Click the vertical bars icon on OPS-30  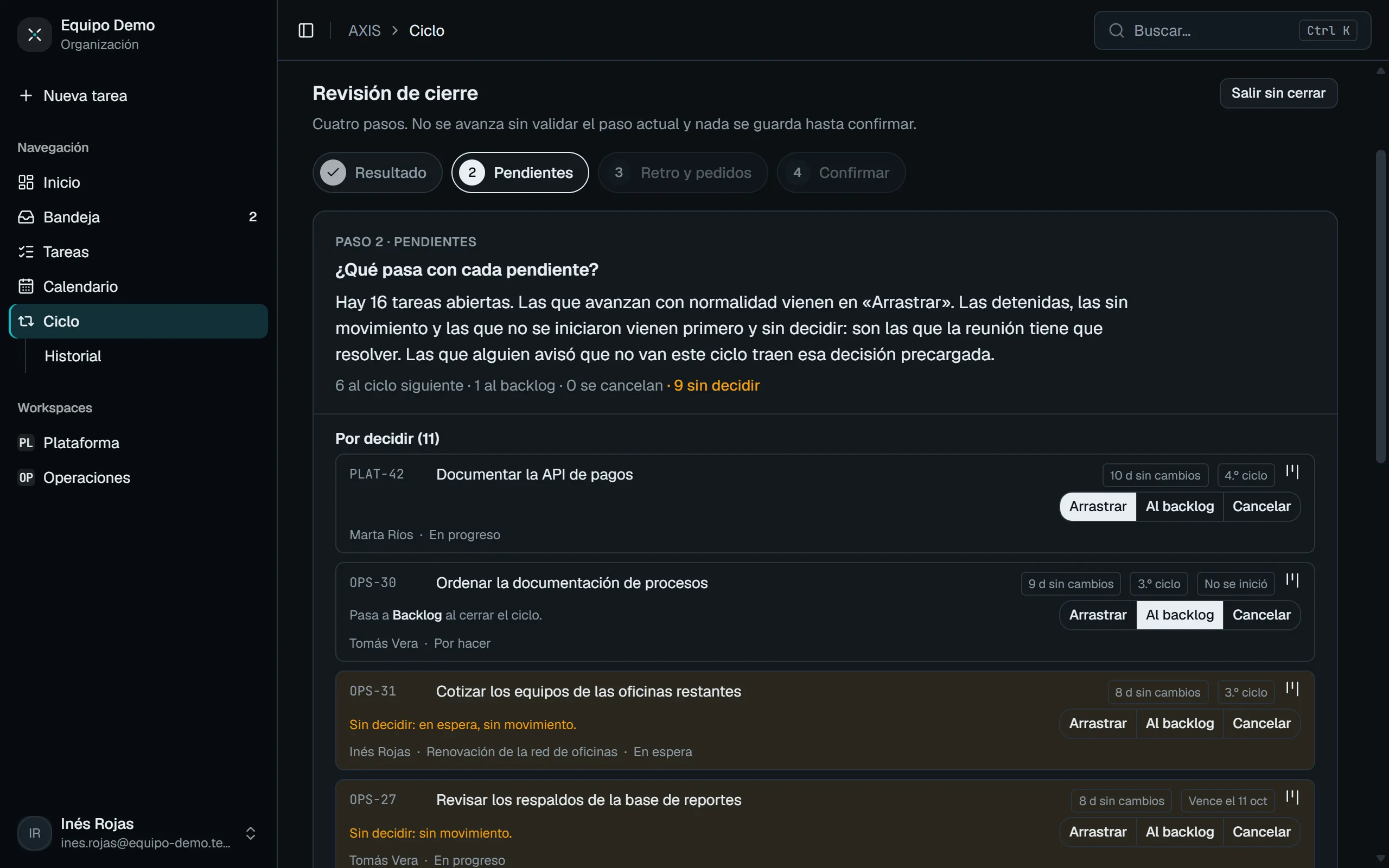(x=1292, y=580)
